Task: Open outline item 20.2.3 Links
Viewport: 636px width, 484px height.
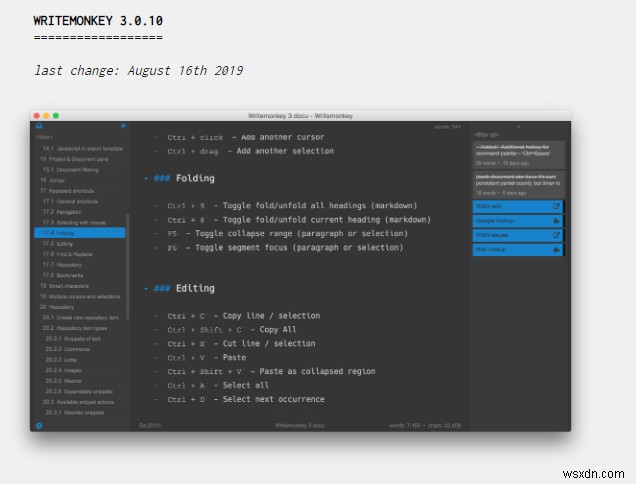Action: 61,359
